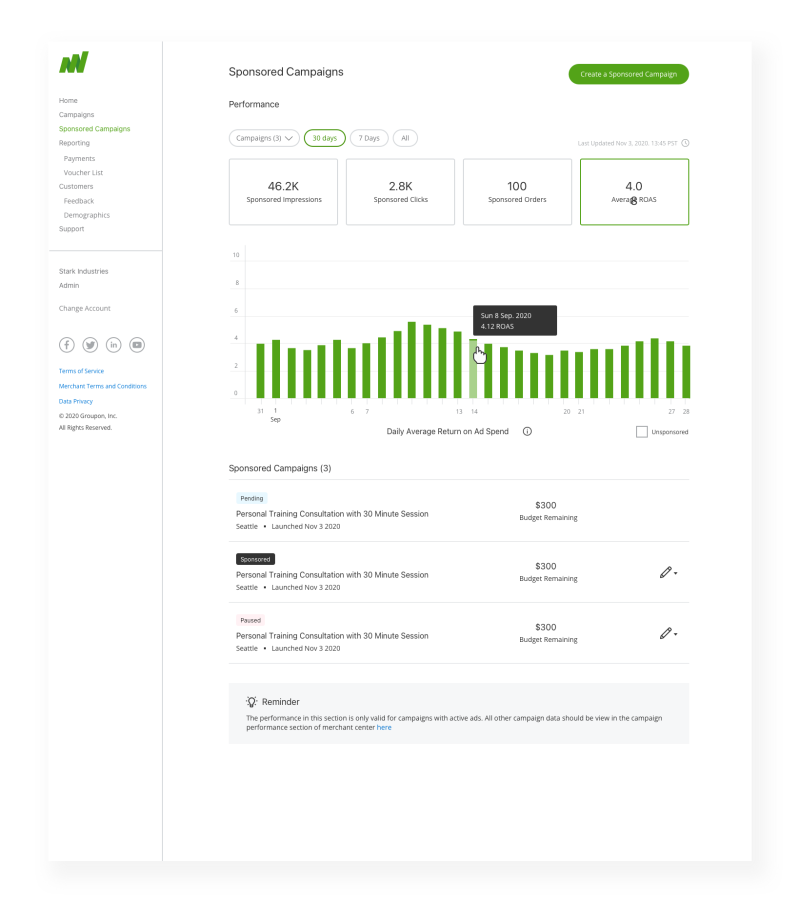Click info icon beside Last Updated timestamp
This screenshot has height=902, width=800.
[685, 143]
